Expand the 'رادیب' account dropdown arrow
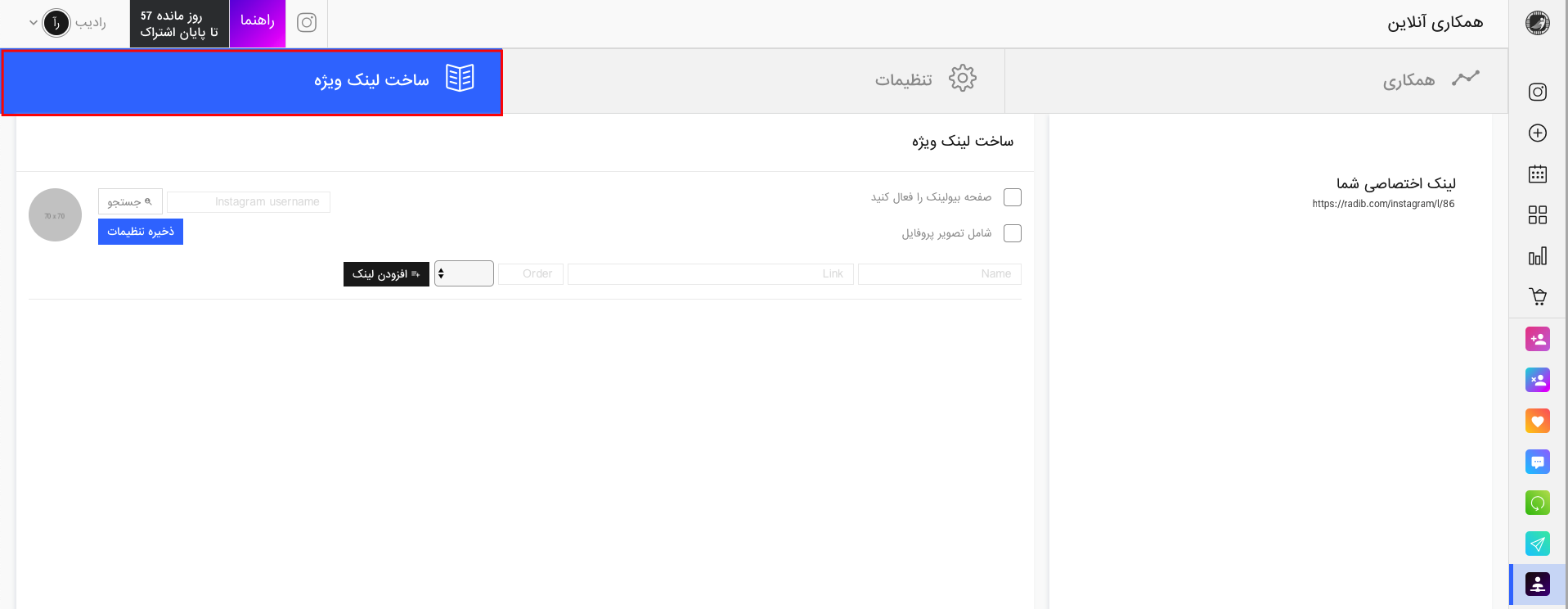1568x609 pixels. [x=34, y=23]
